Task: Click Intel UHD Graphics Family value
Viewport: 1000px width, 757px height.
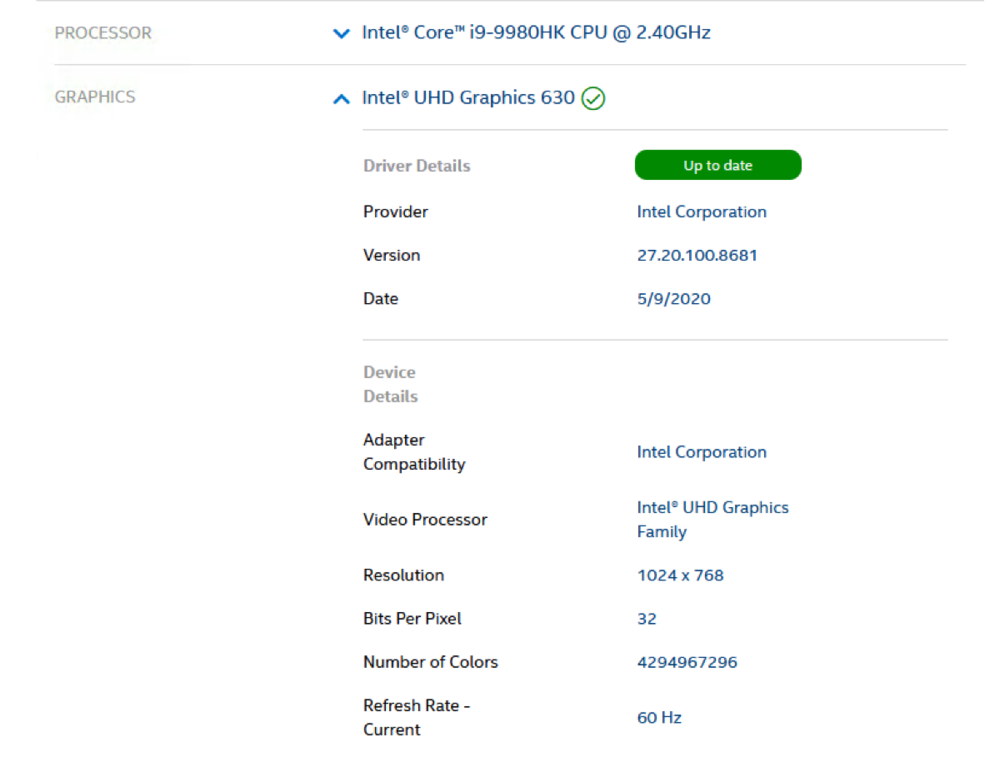Action: coord(712,519)
